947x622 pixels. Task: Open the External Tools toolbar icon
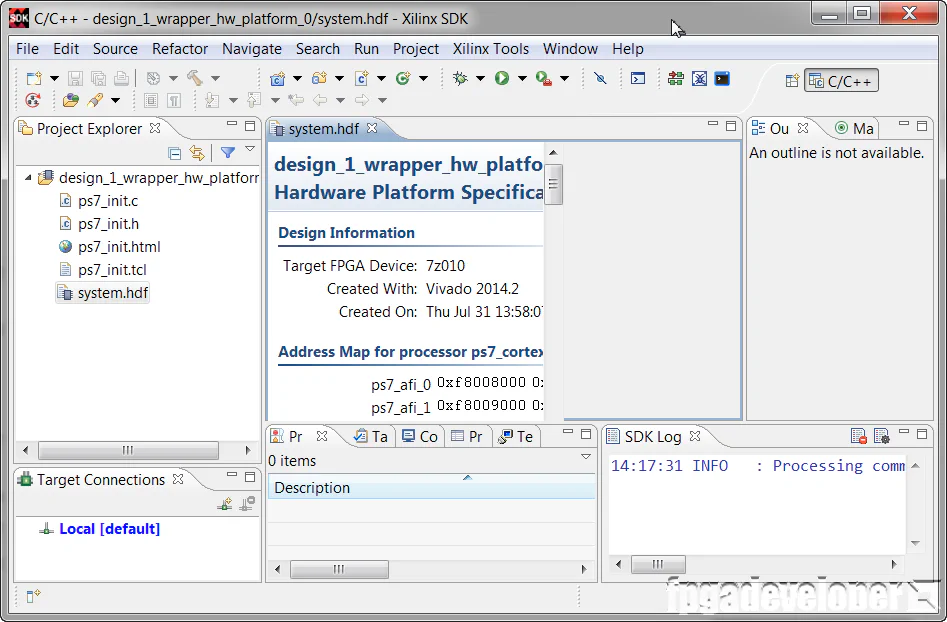pyautogui.click(x=545, y=77)
